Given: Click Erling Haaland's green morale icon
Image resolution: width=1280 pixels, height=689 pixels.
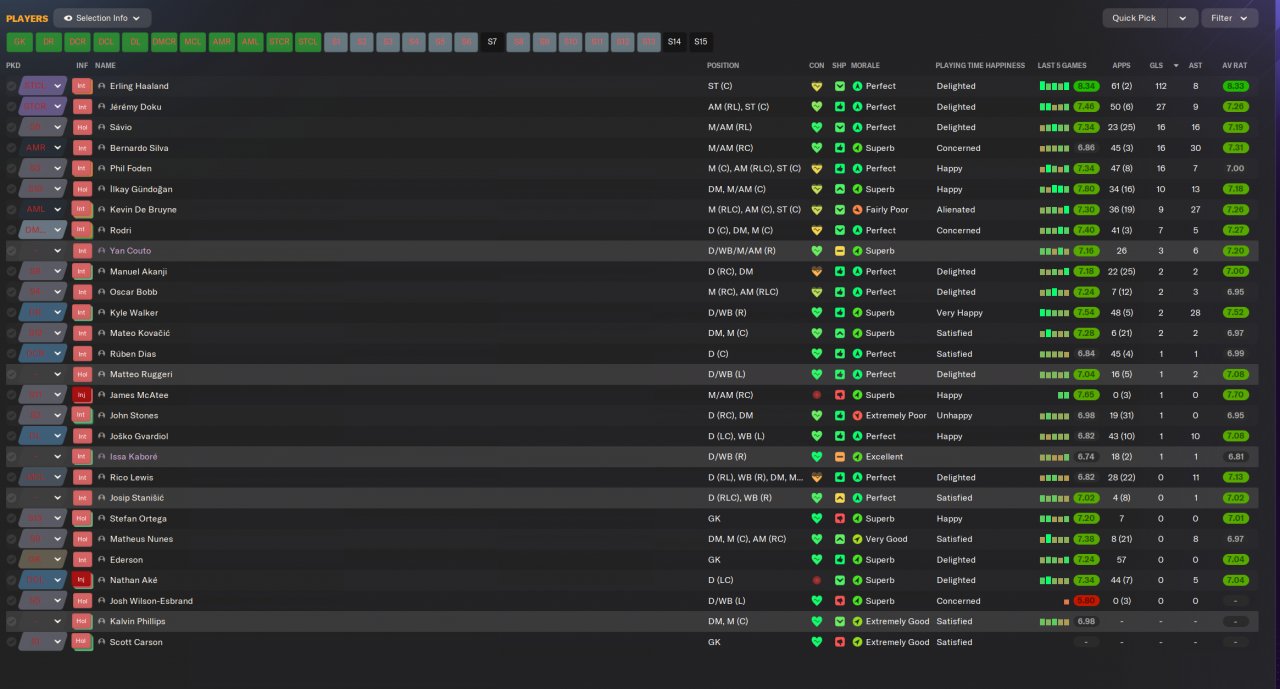Looking at the screenshot, I should 857,86.
